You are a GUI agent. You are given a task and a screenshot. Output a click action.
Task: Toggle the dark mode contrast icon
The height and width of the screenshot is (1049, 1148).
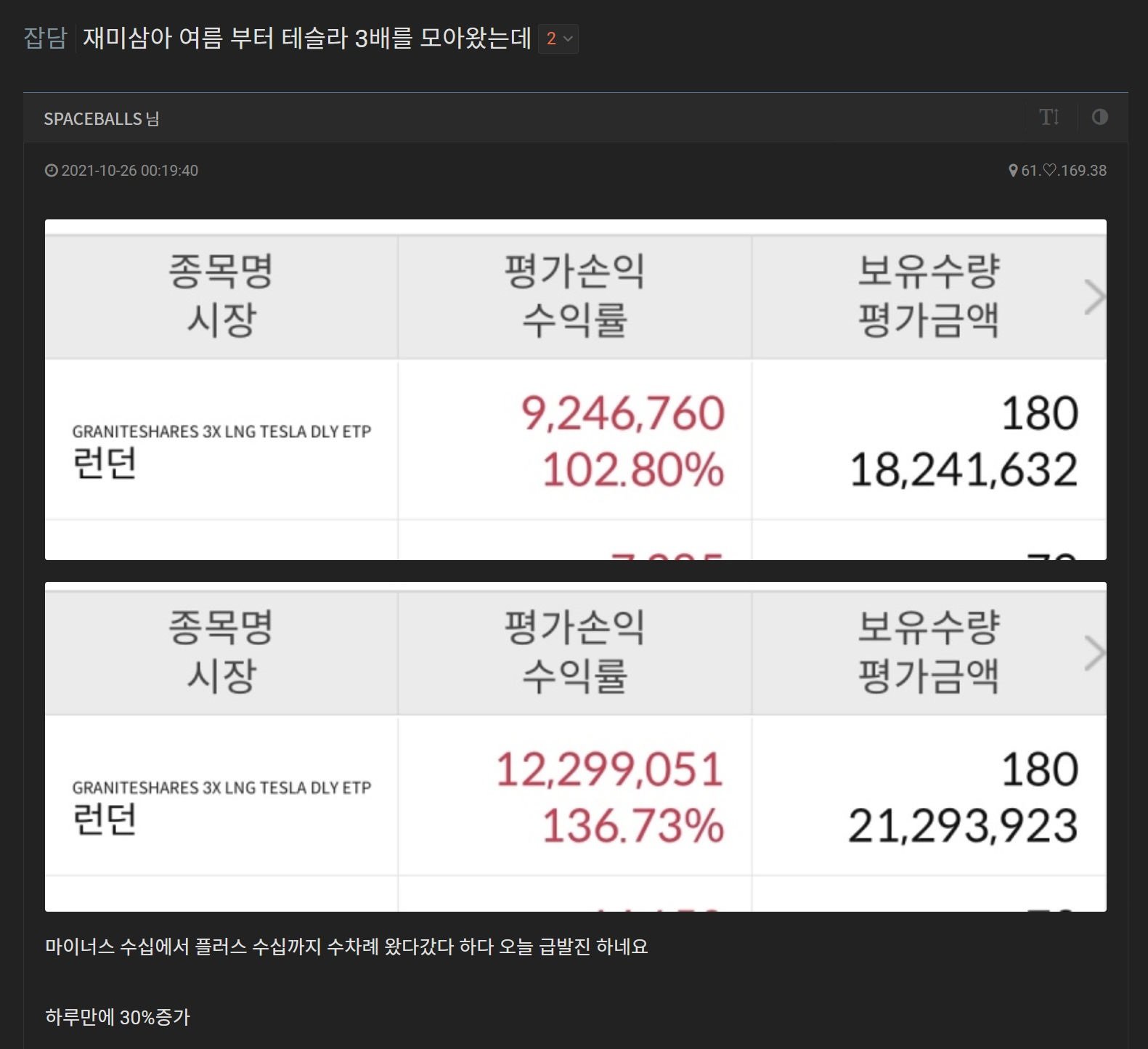[1100, 117]
